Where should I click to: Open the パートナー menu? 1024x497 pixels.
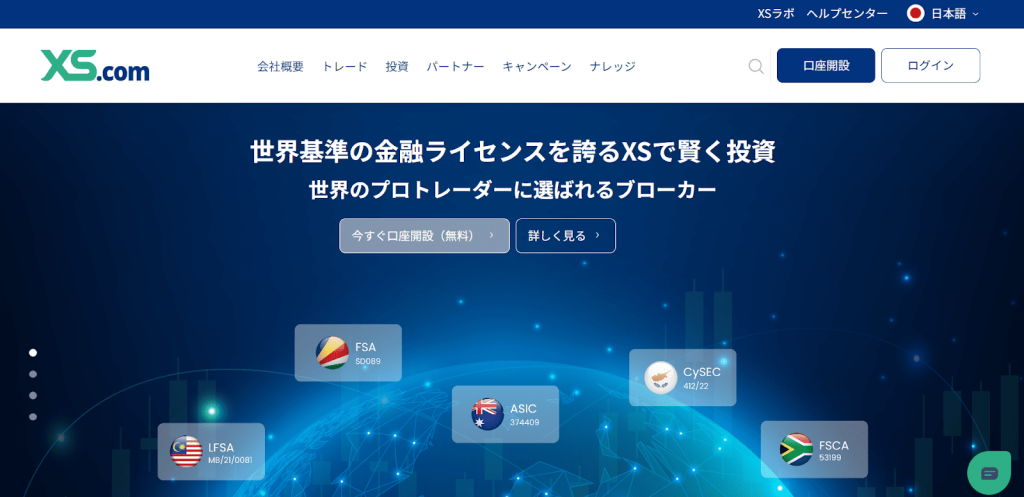(x=455, y=66)
